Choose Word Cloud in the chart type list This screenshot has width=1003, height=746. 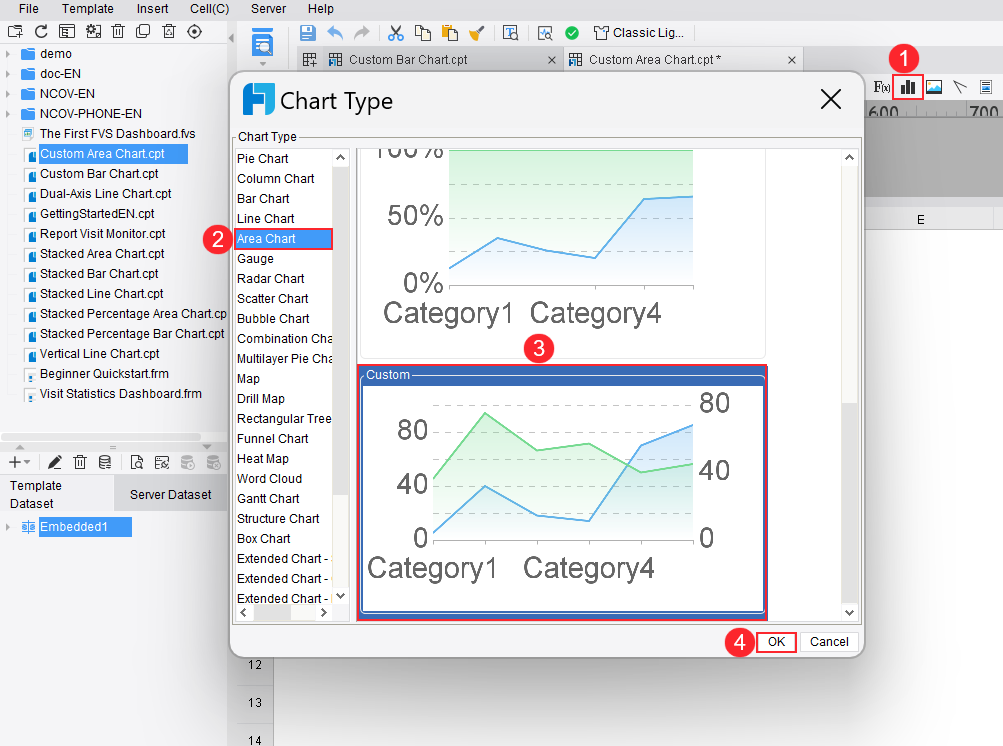pyautogui.click(x=283, y=479)
